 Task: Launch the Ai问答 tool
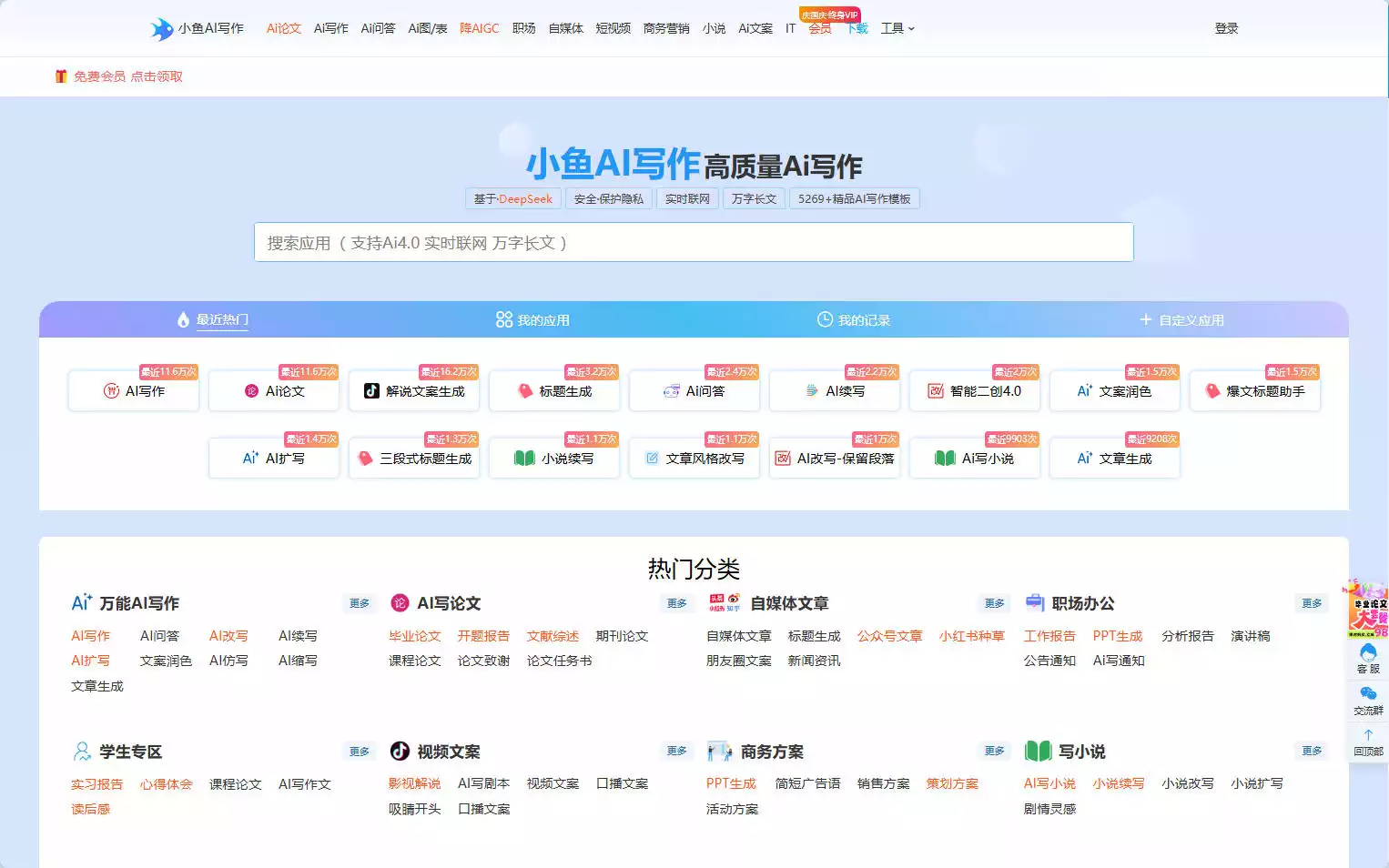(x=694, y=390)
